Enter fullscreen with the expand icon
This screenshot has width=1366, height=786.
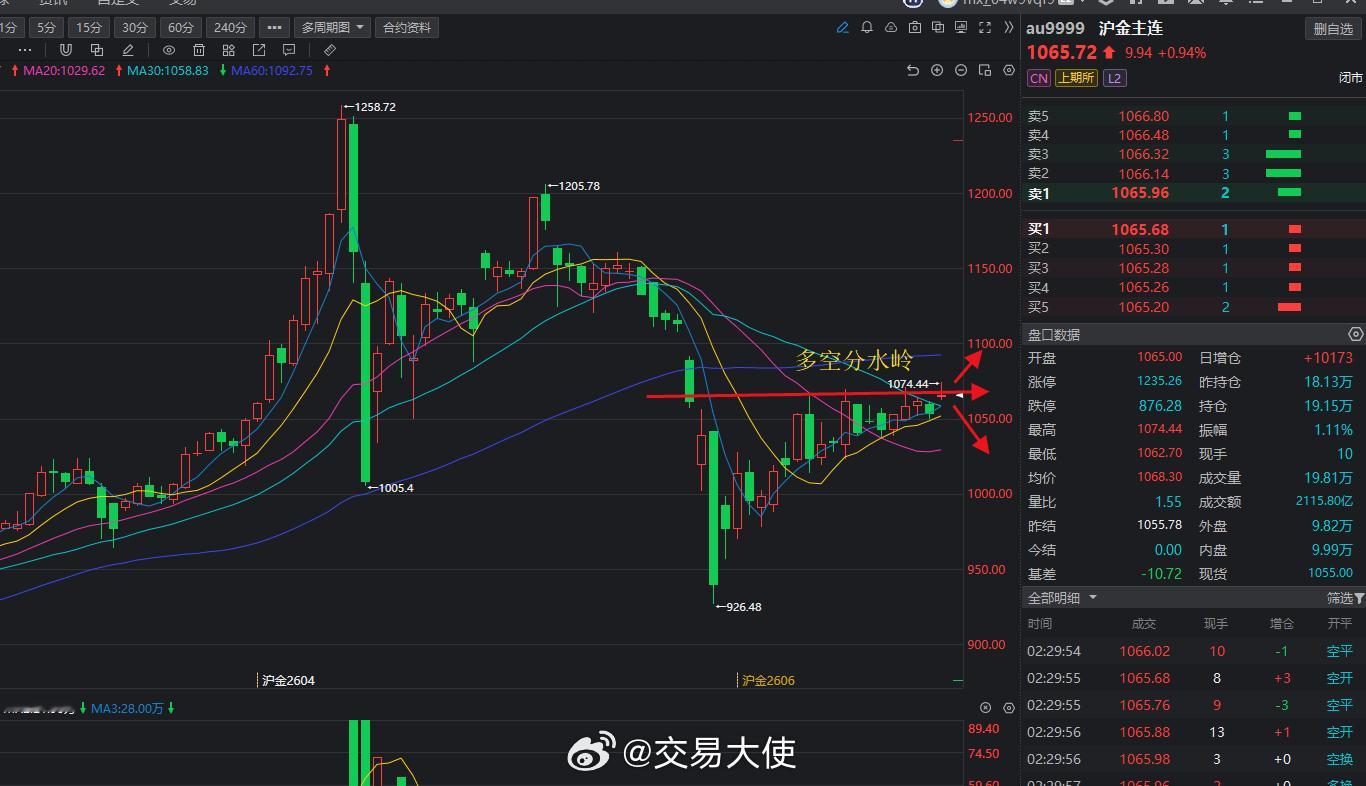(x=986, y=28)
